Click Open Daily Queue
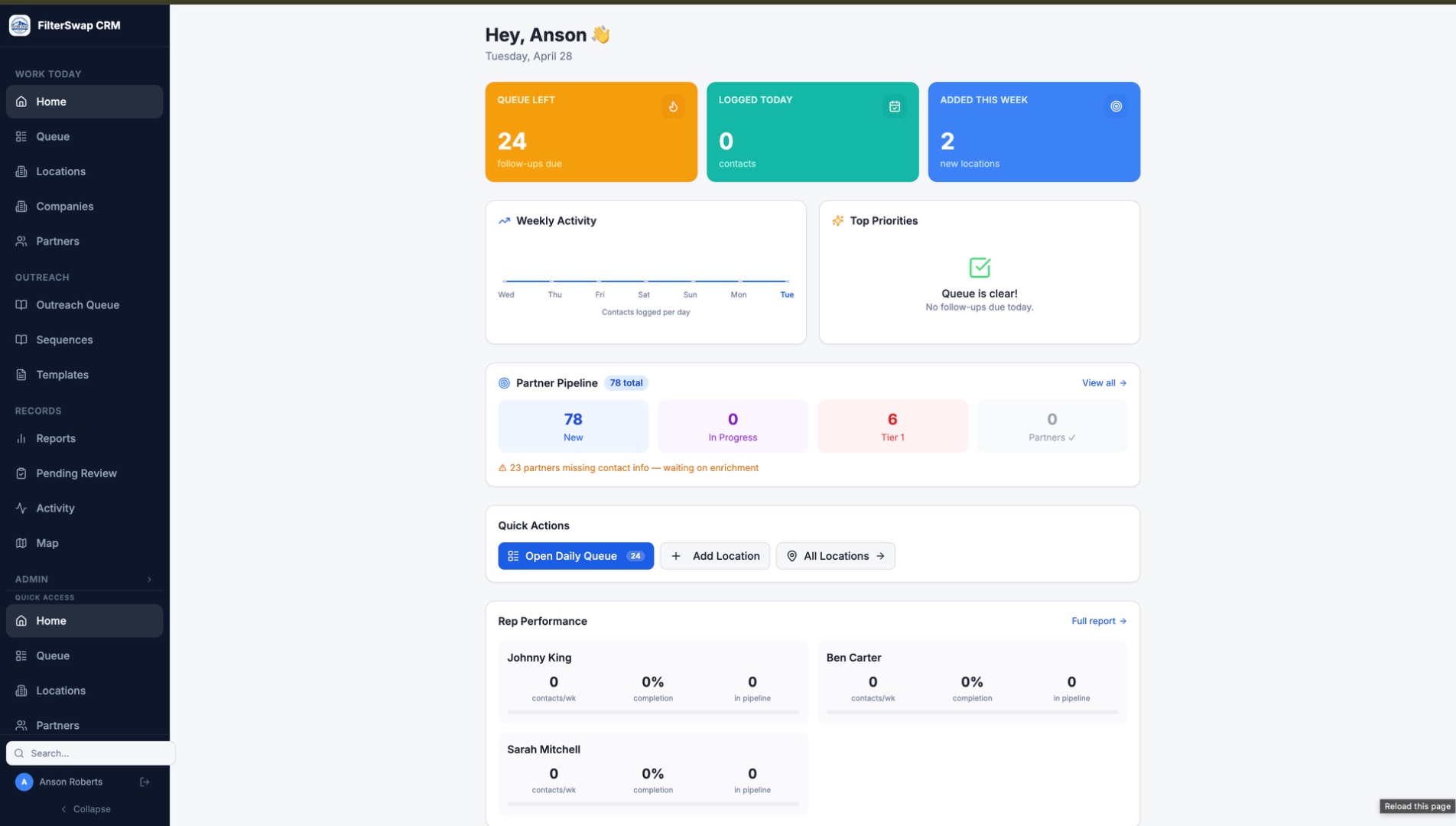This screenshot has width=1456, height=826. coord(575,556)
